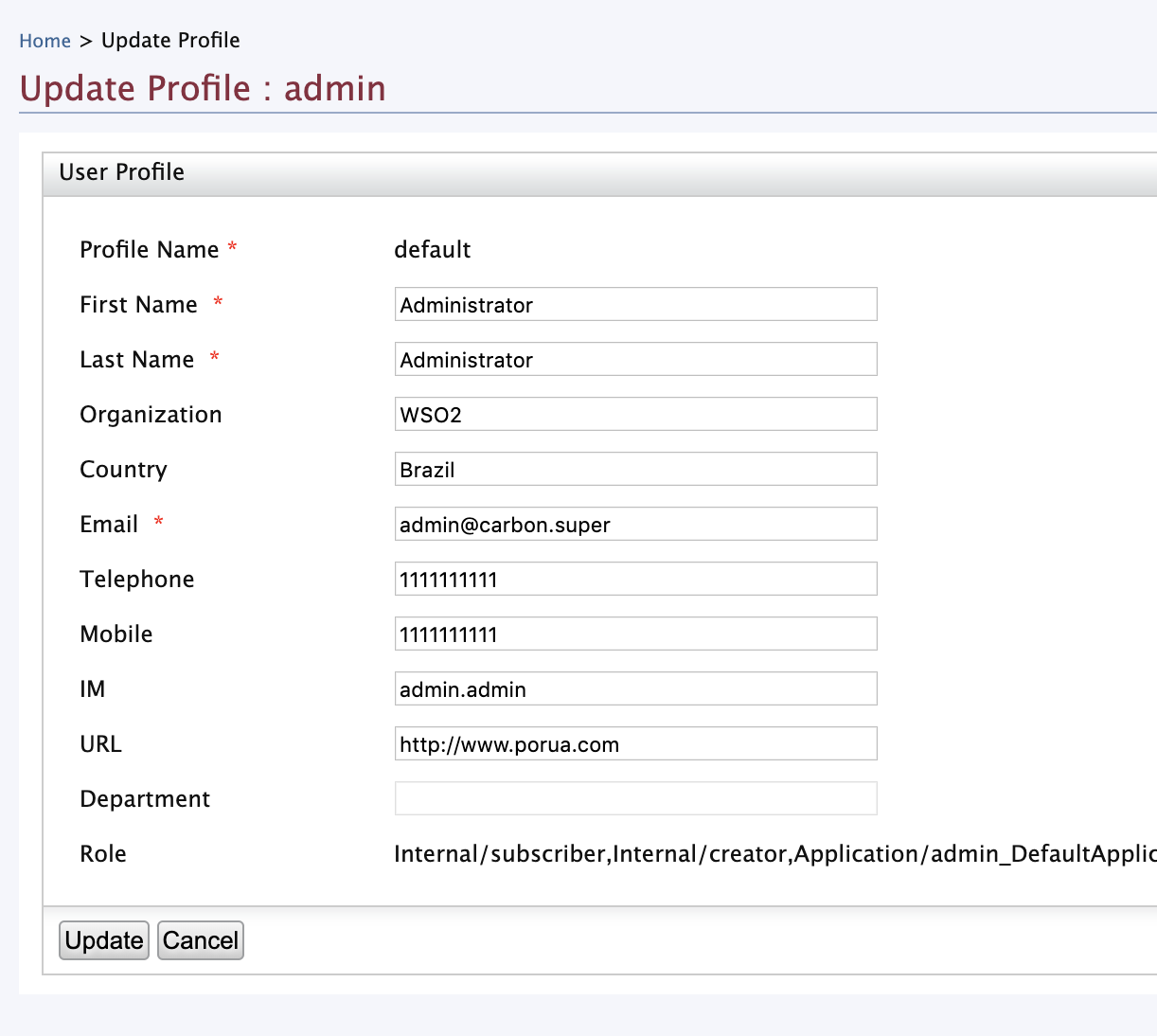Select the Organization field containing WSO2
The image size is (1157, 1036).
(x=635, y=415)
